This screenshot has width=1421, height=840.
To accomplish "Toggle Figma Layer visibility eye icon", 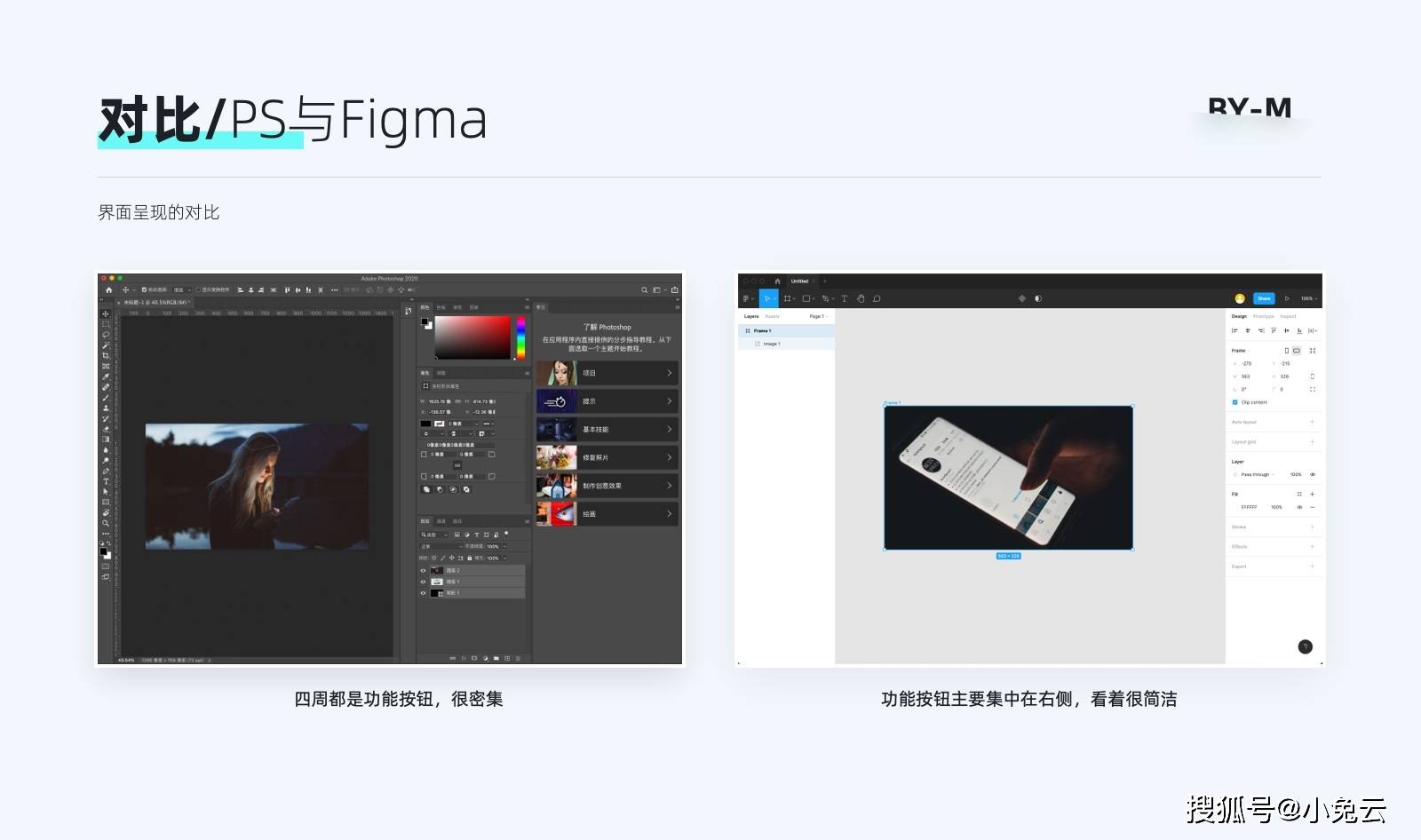I will [x=1313, y=474].
